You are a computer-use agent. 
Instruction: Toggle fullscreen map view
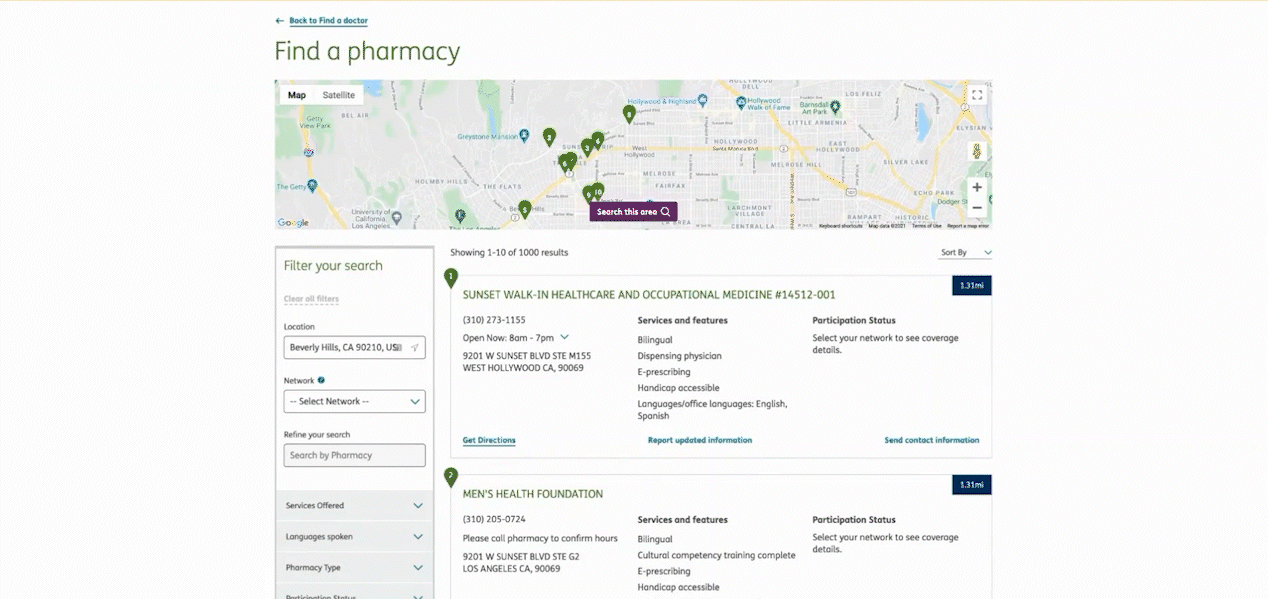[977, 95]
